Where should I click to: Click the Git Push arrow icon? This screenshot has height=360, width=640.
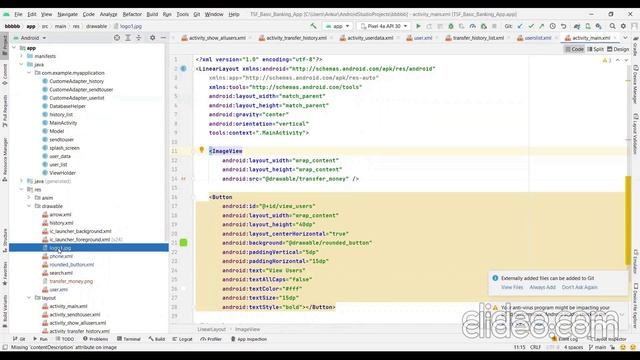(542, 26)
